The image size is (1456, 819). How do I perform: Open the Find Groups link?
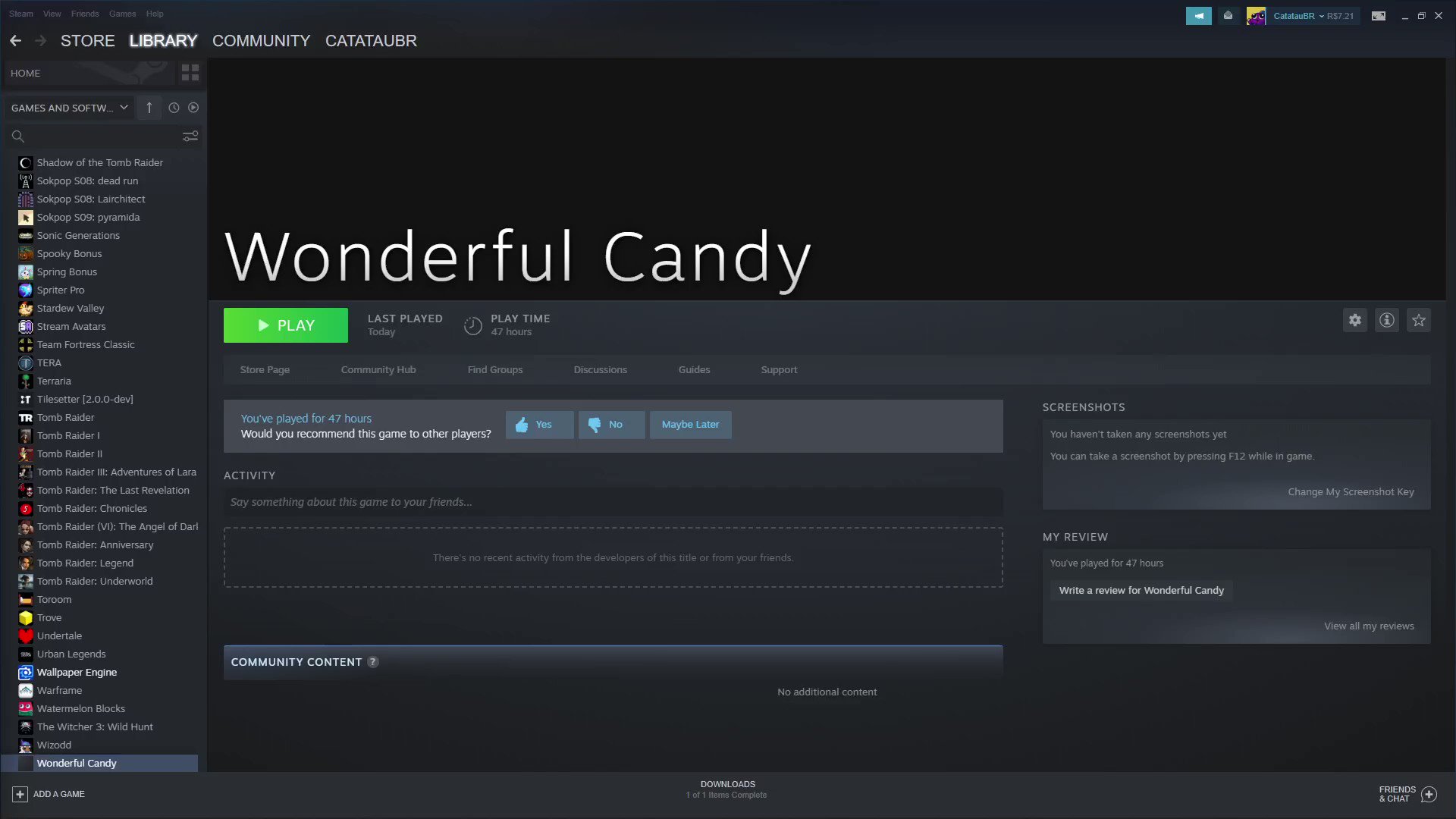pyautogui.click(x=495, y=370)
